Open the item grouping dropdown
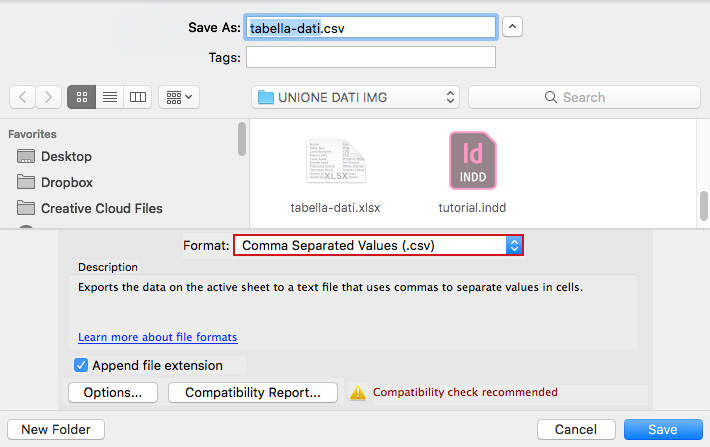Screen dimensions: 710x447 click(179, 97)
